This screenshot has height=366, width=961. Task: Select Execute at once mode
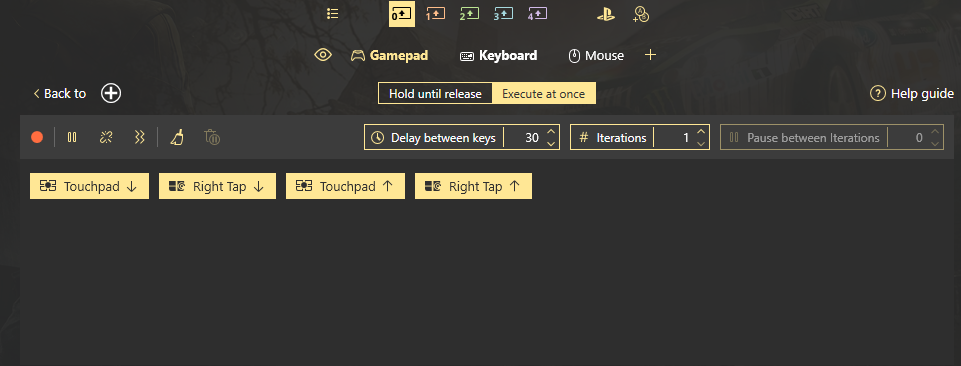click(544, 94)
